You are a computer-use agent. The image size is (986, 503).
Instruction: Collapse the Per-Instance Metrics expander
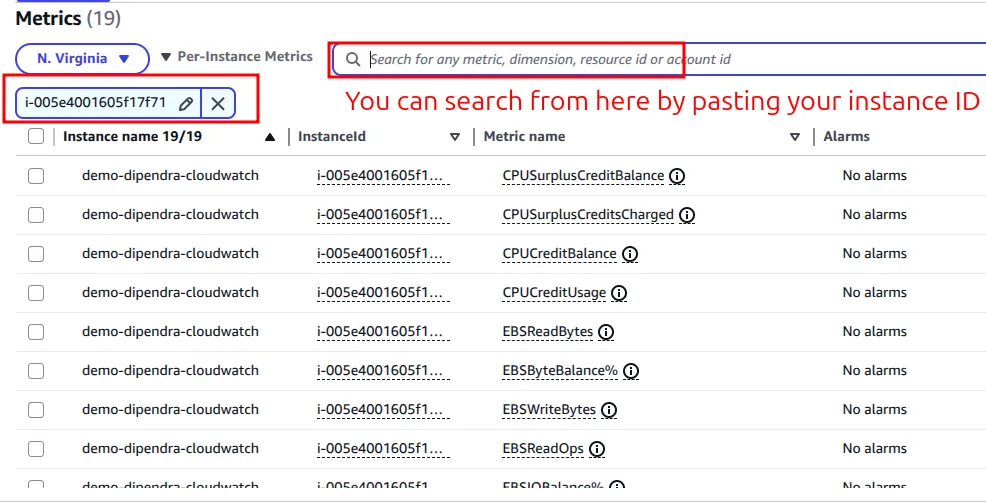click(236, 57)
